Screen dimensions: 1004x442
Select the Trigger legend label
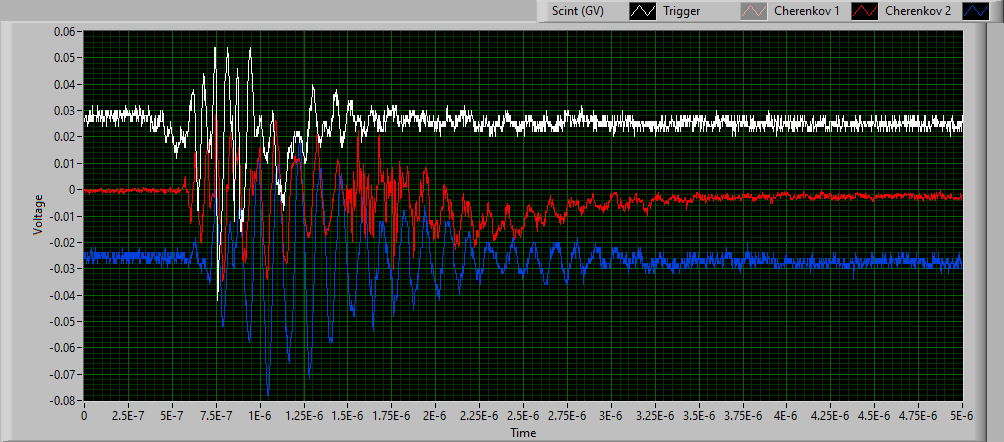pos(682,12)
